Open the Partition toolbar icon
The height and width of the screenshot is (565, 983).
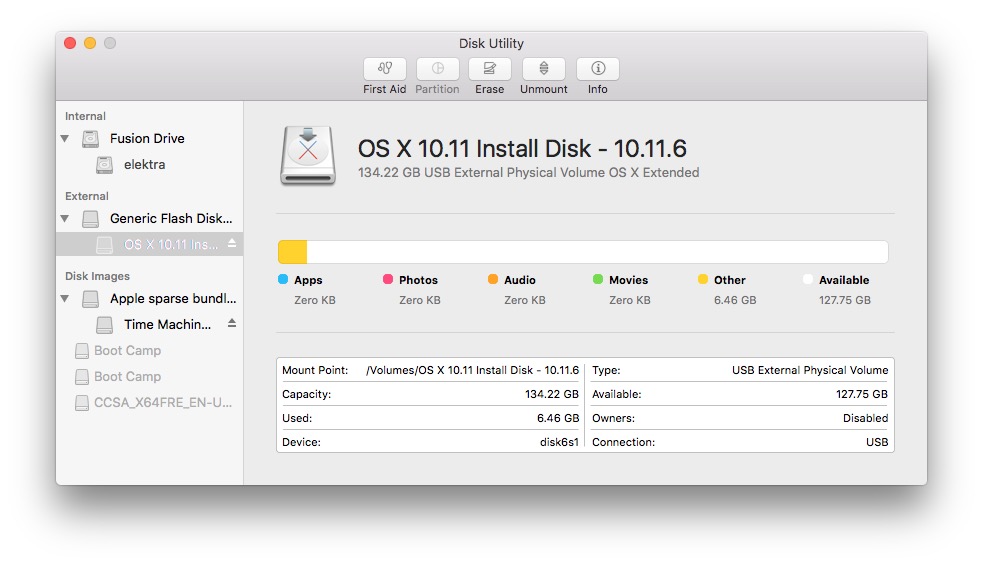438,68
